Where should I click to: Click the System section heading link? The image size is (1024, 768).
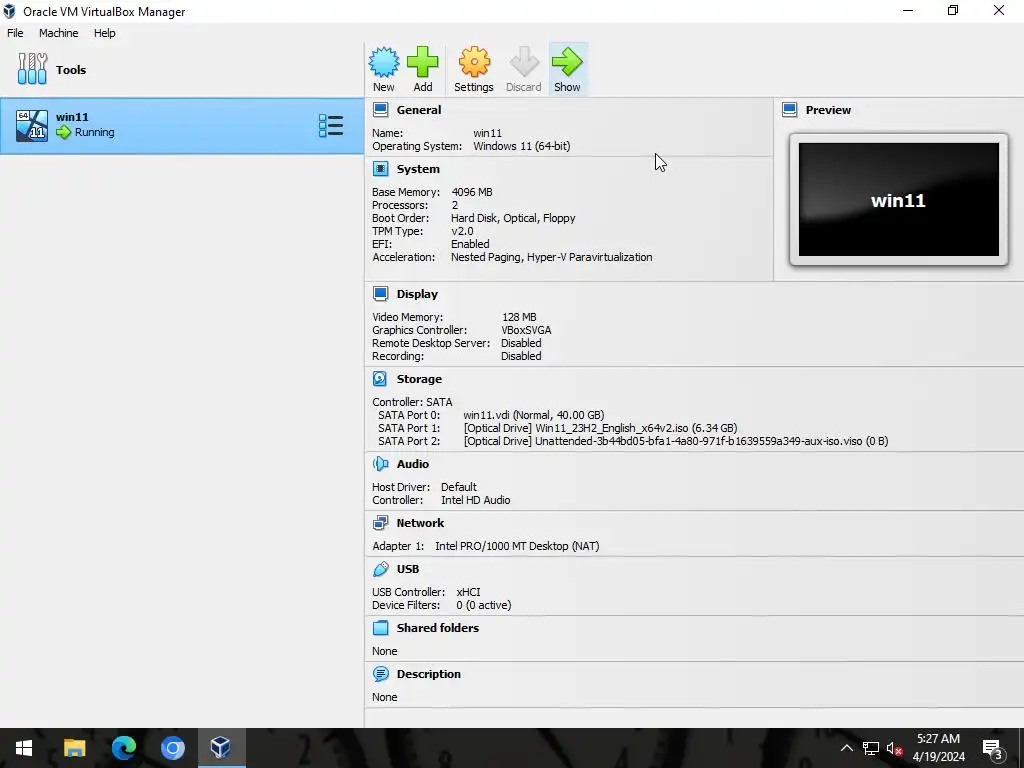(418, 169)
